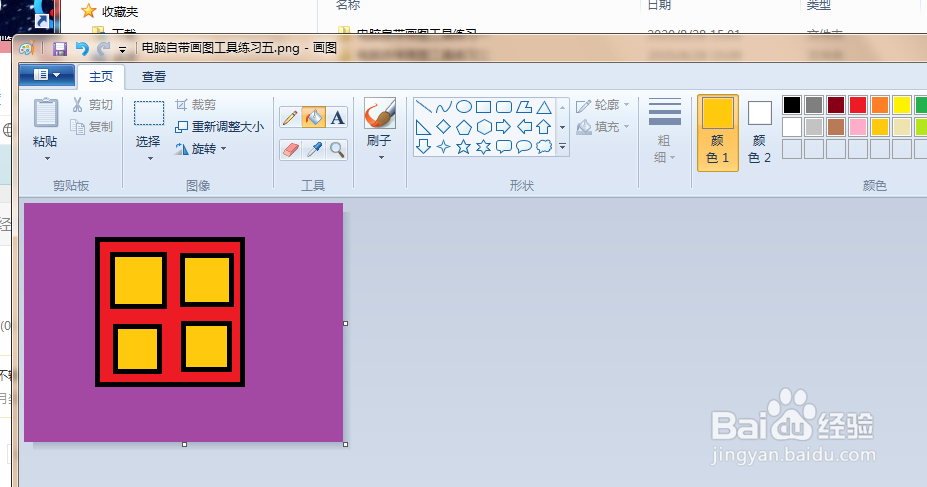Expand the Select (选择) dropdown arrow
Viewport: 927px width, 487px height.
tap(150, 158)
